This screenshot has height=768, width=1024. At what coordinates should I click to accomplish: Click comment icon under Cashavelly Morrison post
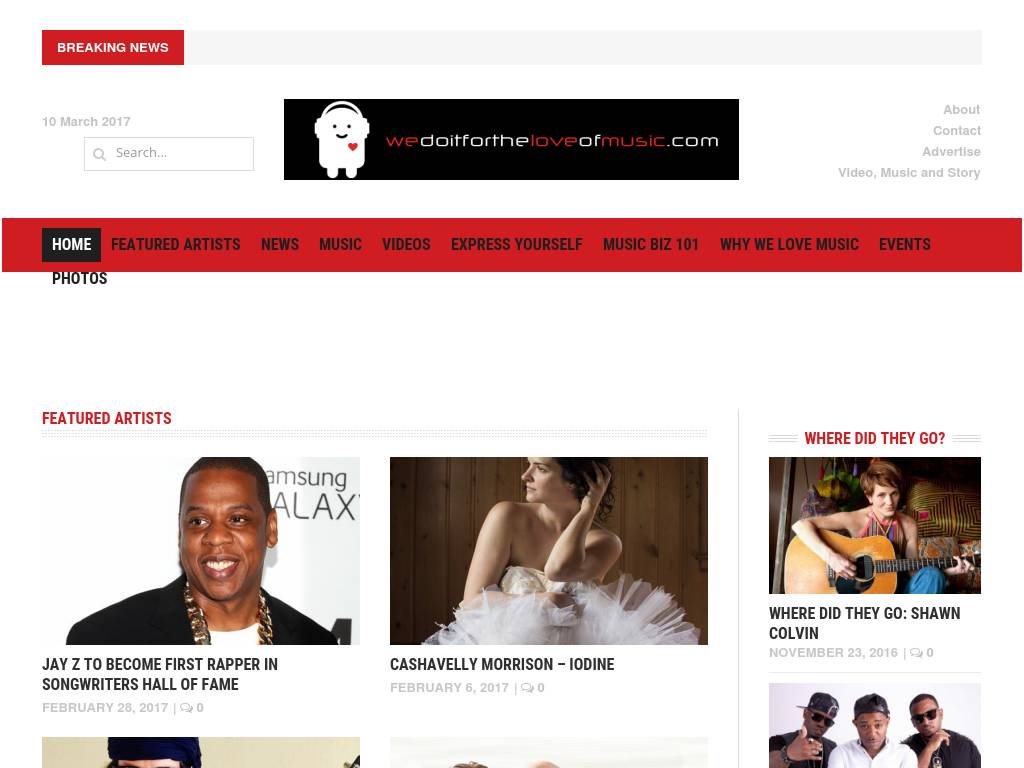[527, 688]
